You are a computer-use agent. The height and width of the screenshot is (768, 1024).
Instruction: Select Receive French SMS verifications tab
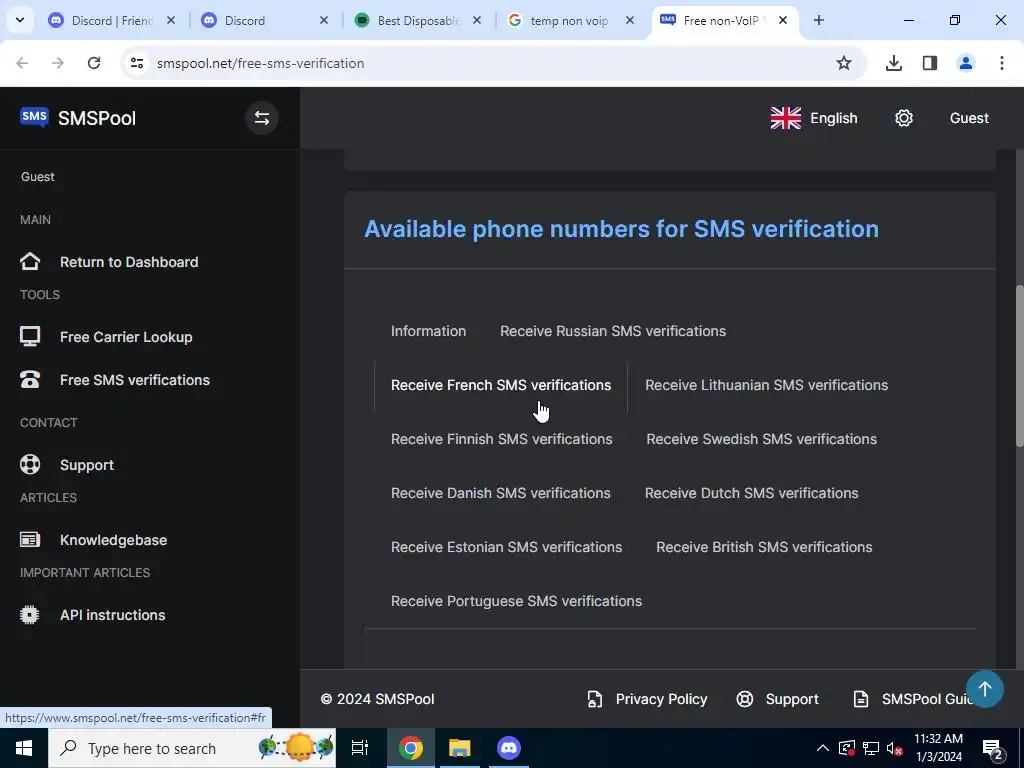(x=501, y=385)
